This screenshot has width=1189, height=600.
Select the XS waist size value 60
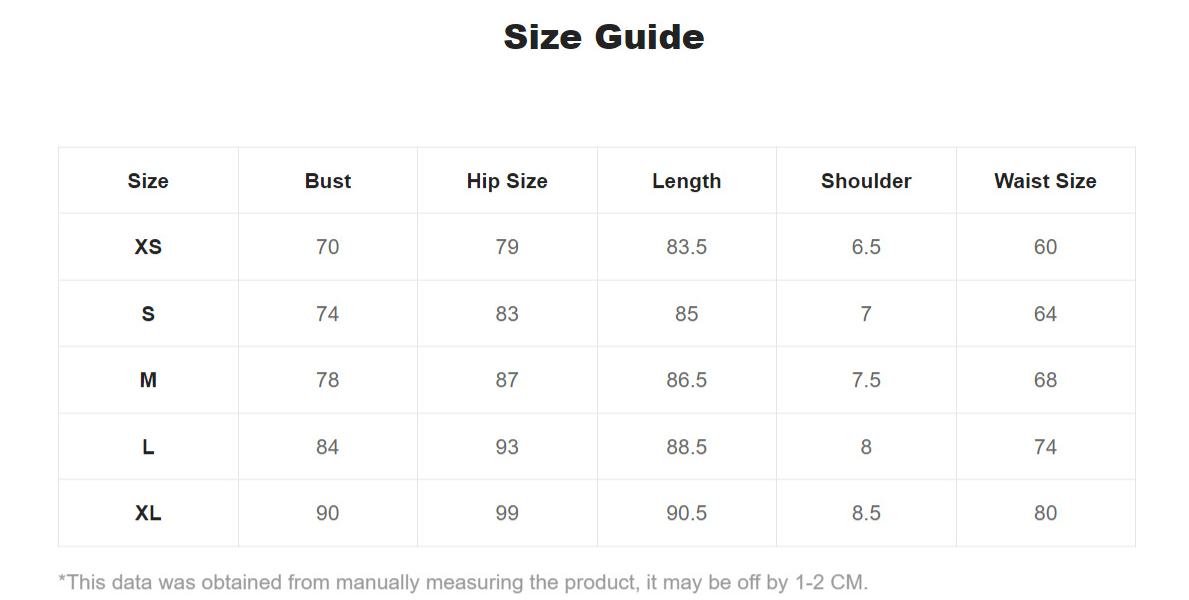point(1045,247)
